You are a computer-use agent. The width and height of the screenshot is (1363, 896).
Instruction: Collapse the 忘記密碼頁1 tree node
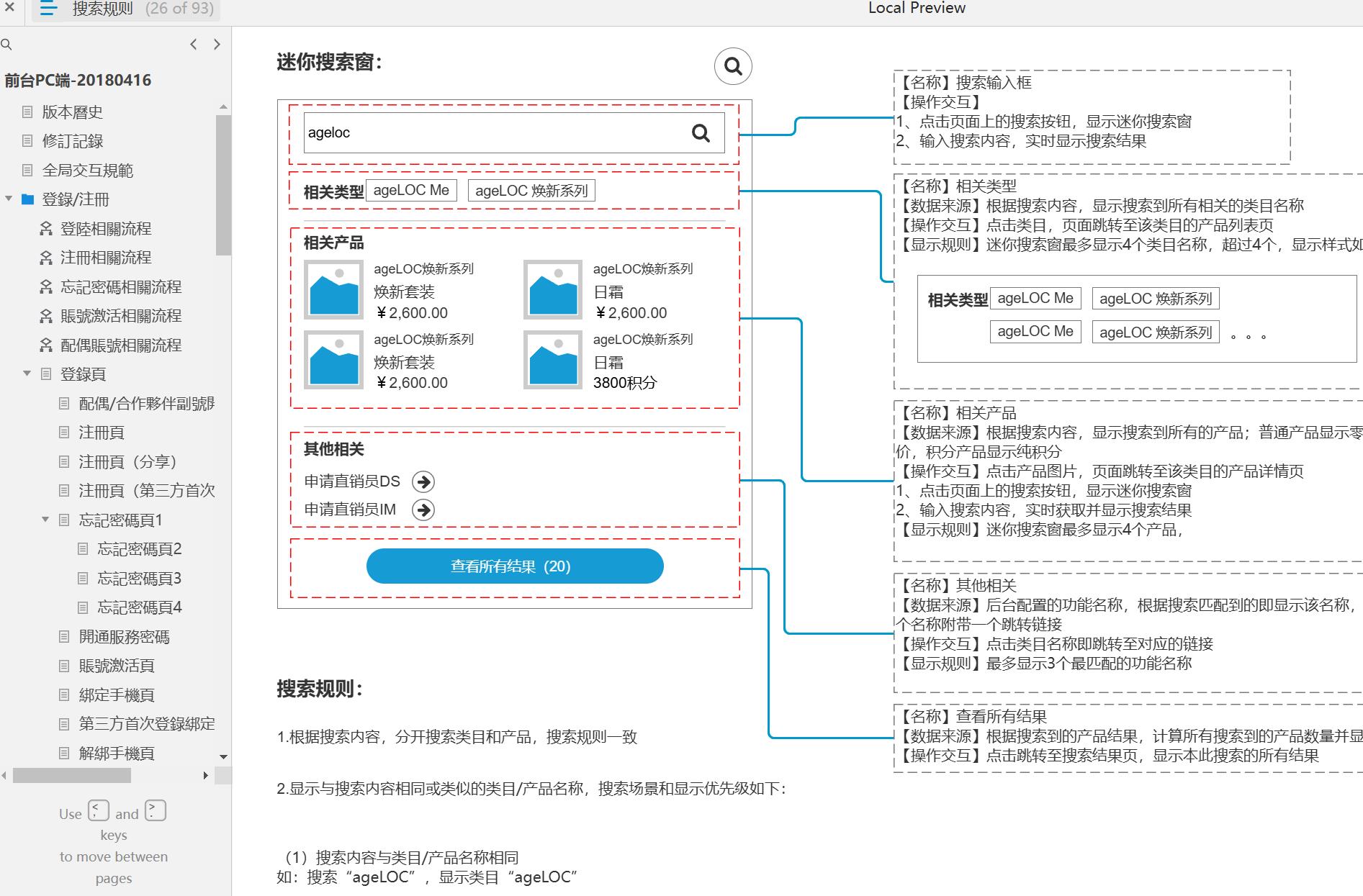45,519
